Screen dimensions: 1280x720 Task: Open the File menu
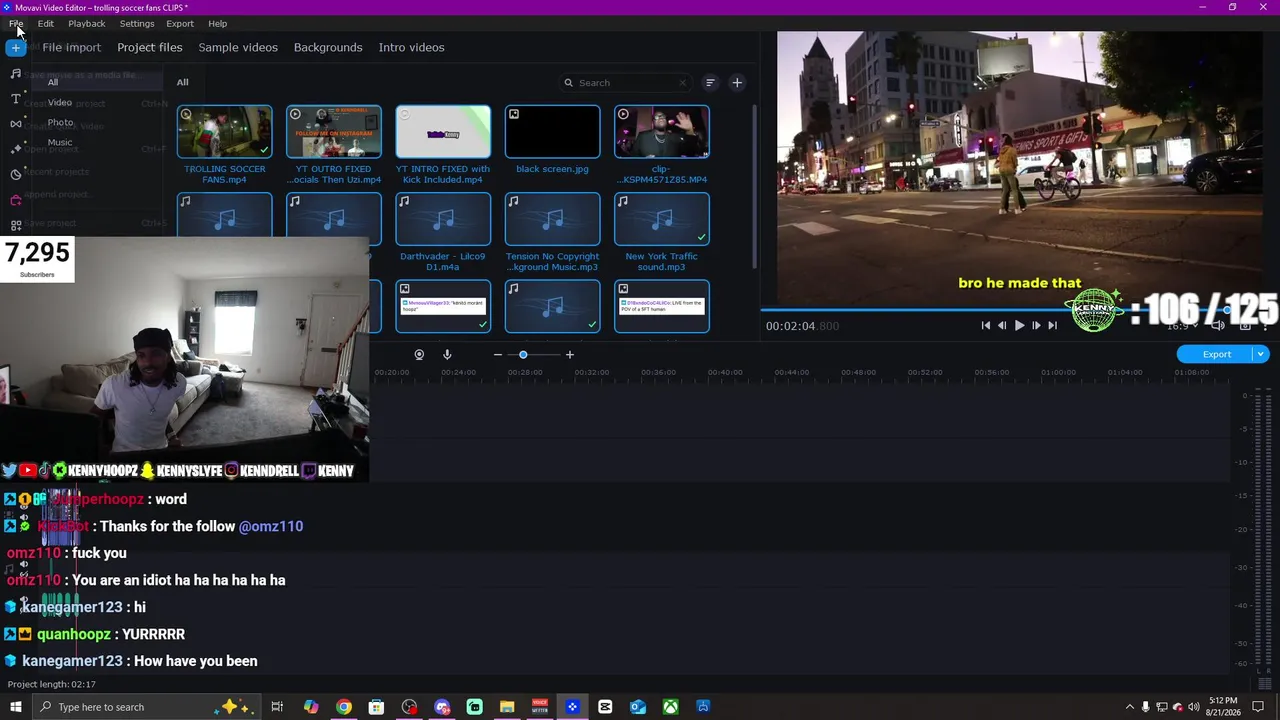[x=16, y=23]
